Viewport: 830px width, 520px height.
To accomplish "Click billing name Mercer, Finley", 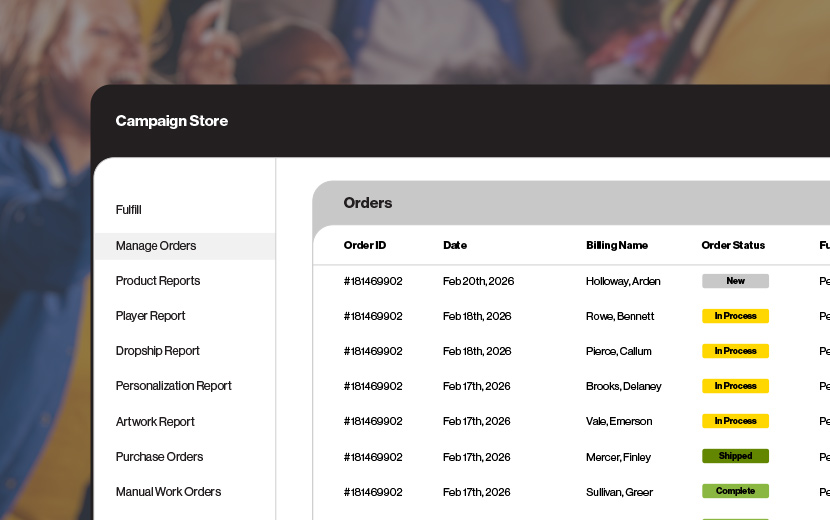I will coord(618,457).
